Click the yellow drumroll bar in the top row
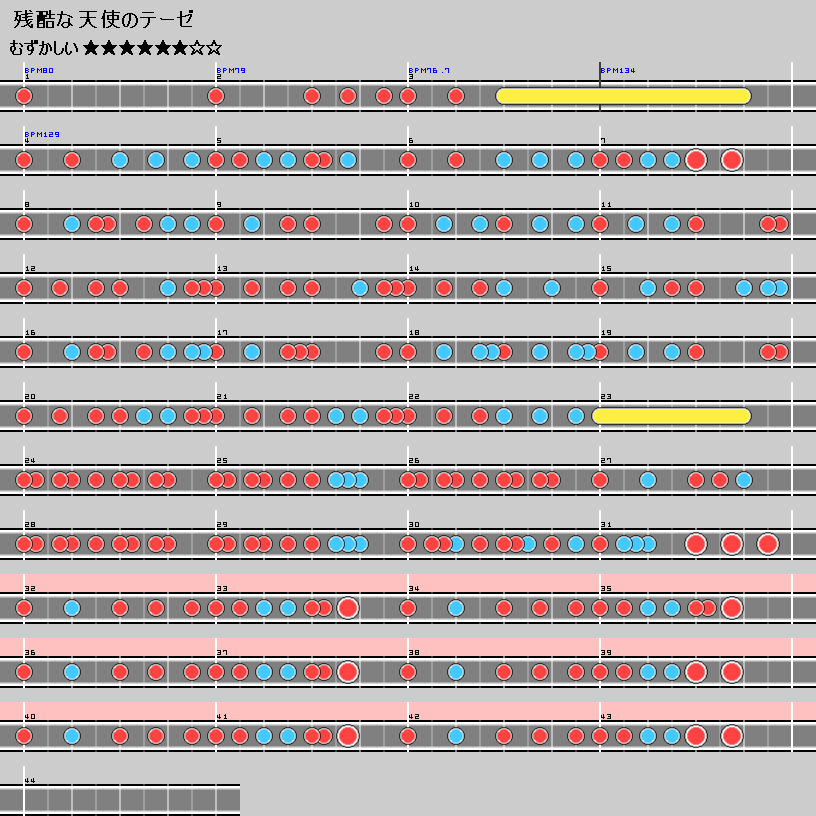The height and width of the screenshot is (816, 816). coord(623,96)
